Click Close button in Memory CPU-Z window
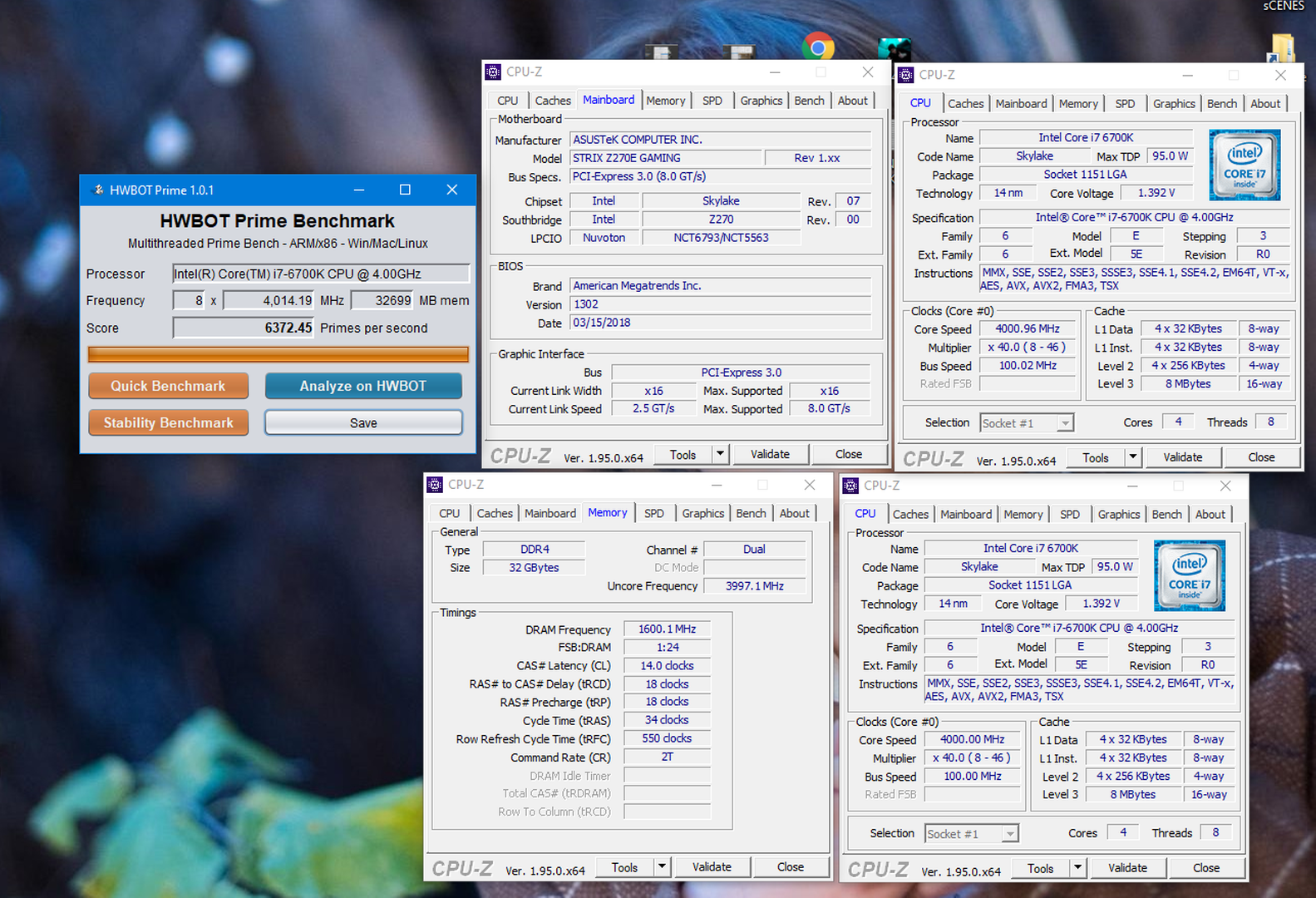Screen dimensions: 1316x898 (791, 867)
